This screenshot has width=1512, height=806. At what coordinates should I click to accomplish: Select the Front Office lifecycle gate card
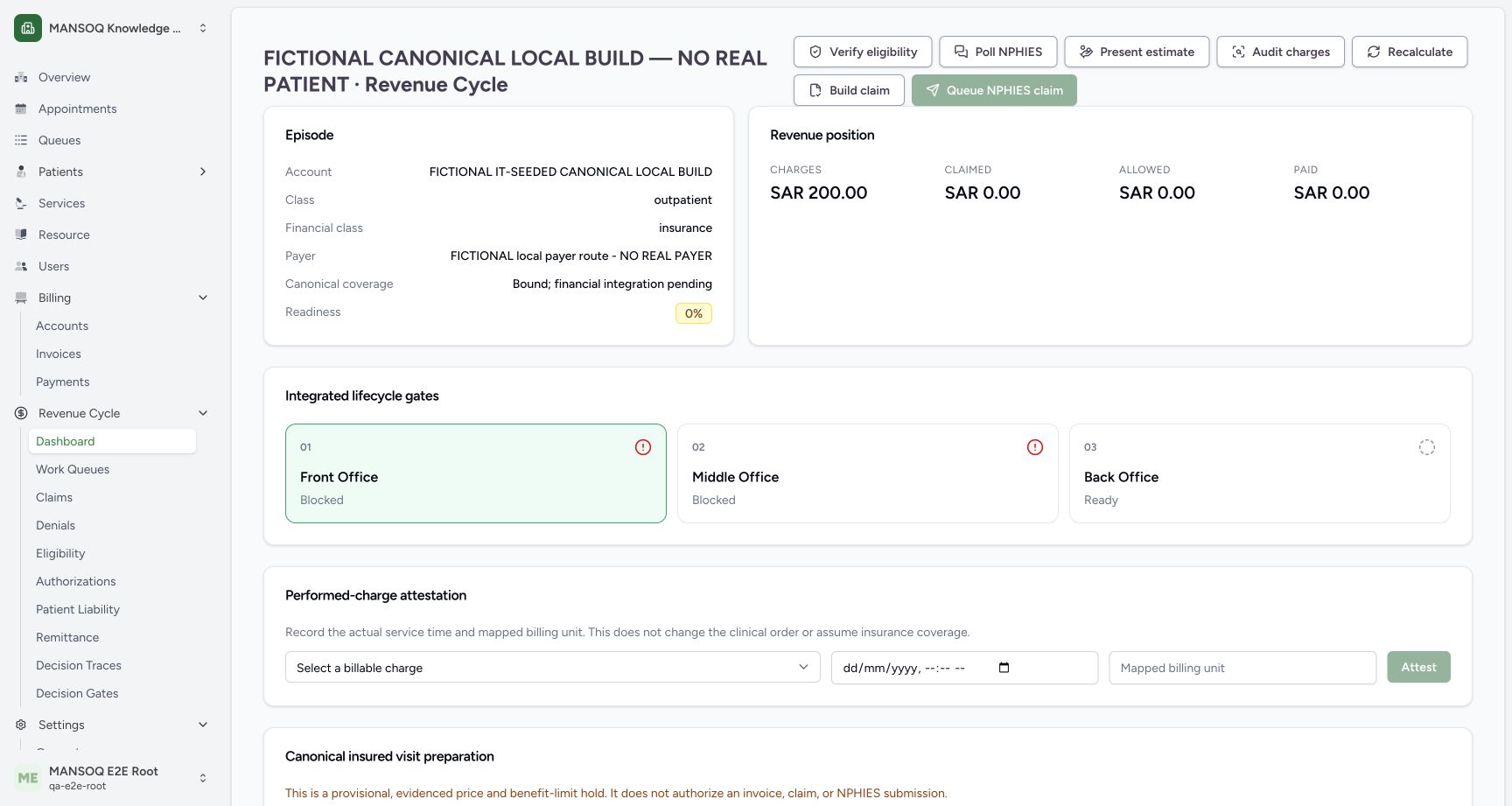click(476, 473)
